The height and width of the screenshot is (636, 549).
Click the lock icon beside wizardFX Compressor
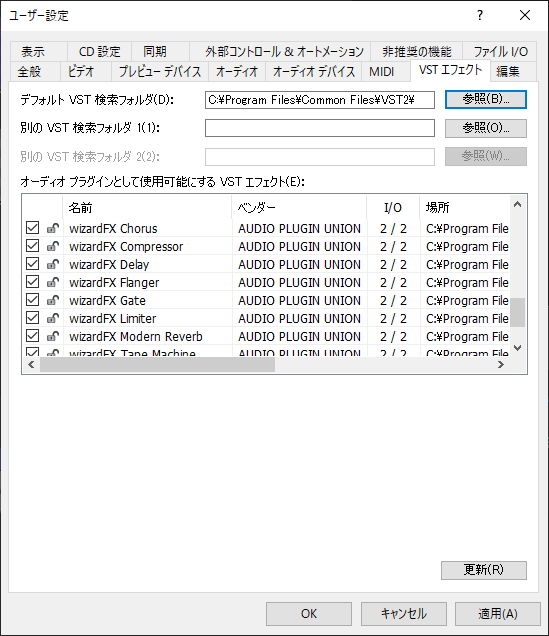53,246
